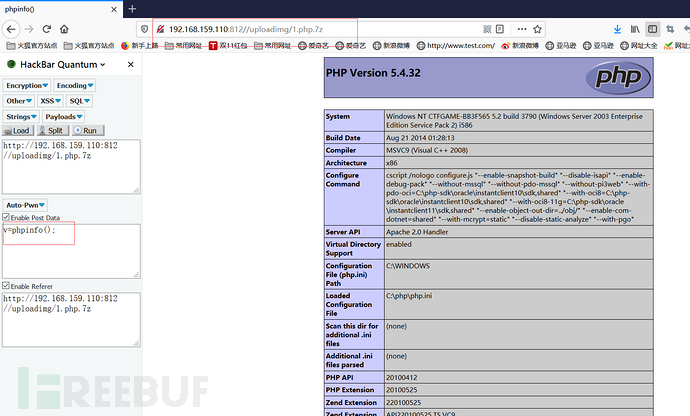Screen dimensions: 690x416
Task: Toggle the browser sidebar icon
Action: [653, 29]
